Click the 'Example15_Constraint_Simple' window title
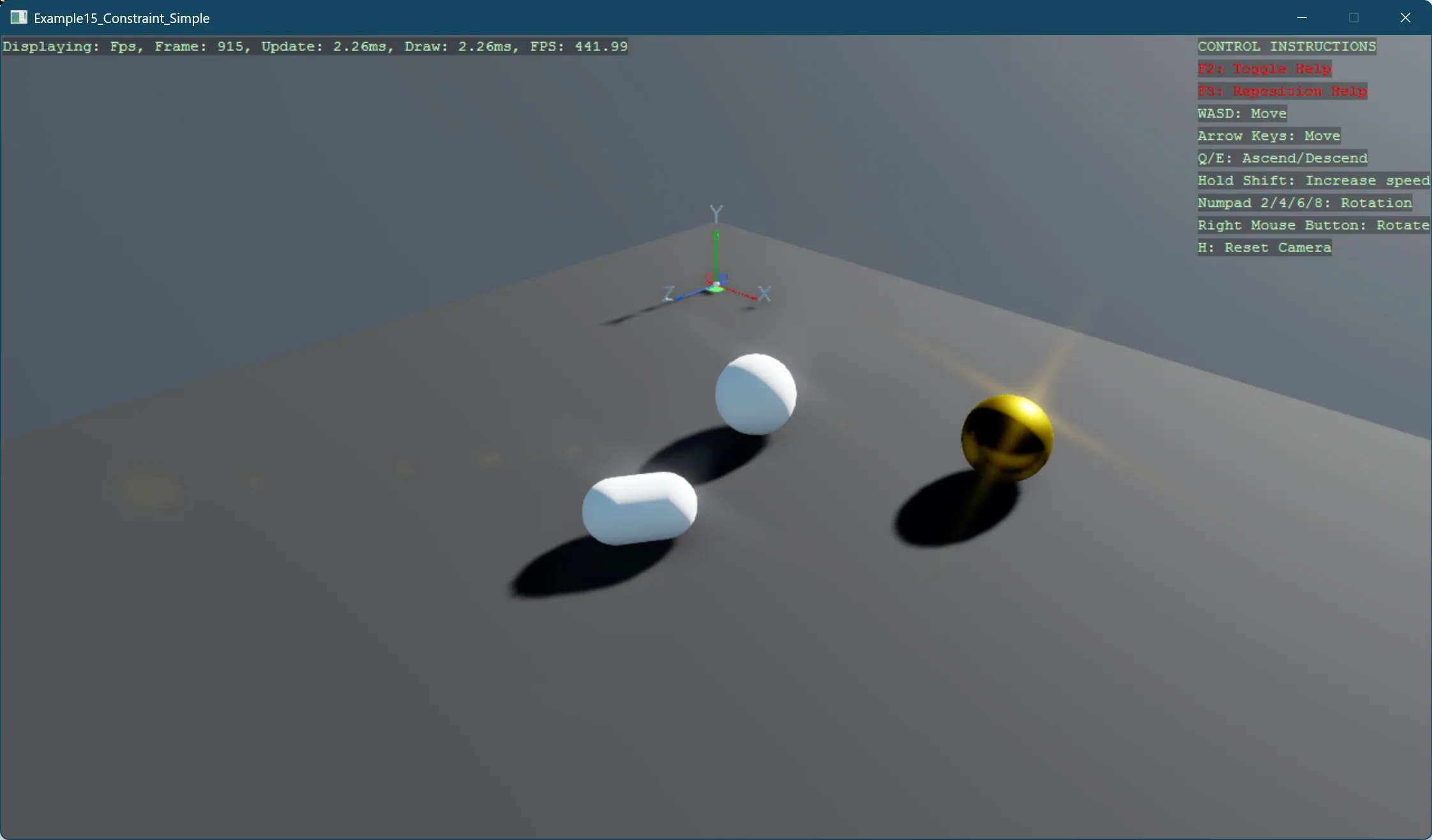This screenshot has height=840, width=1432. click(x=121, y=18)
